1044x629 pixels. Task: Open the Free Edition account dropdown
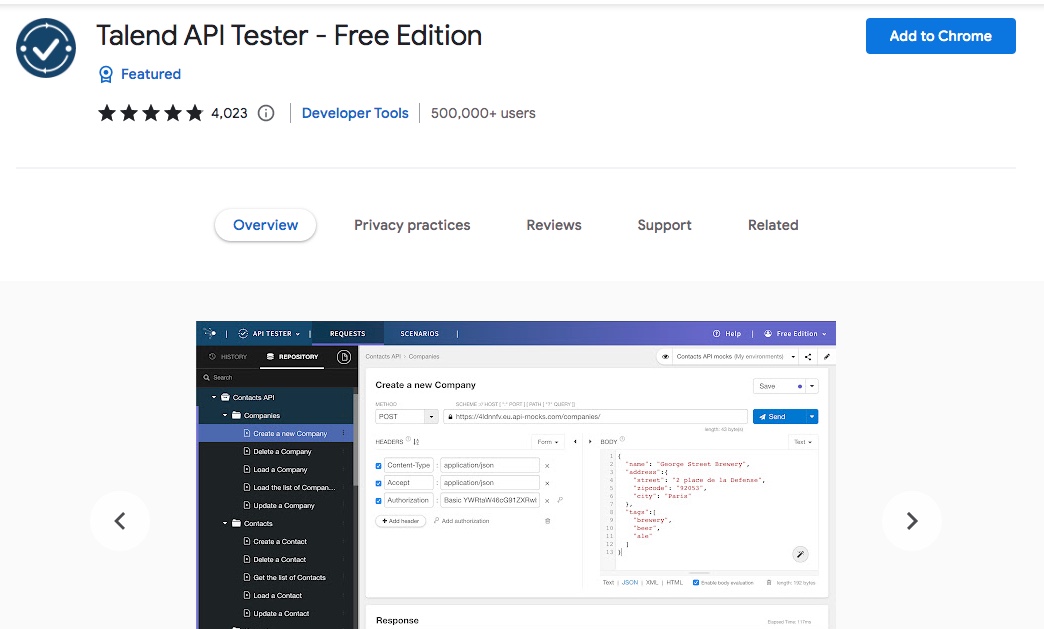[x=795, y=333]
